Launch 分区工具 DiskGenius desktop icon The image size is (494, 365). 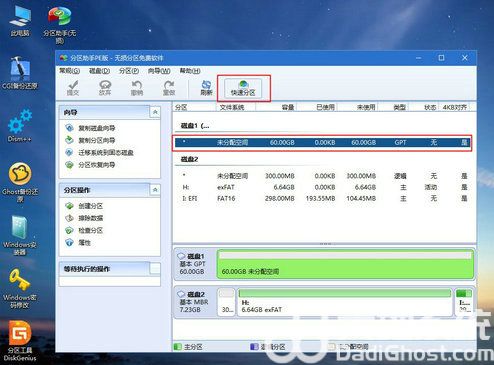pos(20,341)
